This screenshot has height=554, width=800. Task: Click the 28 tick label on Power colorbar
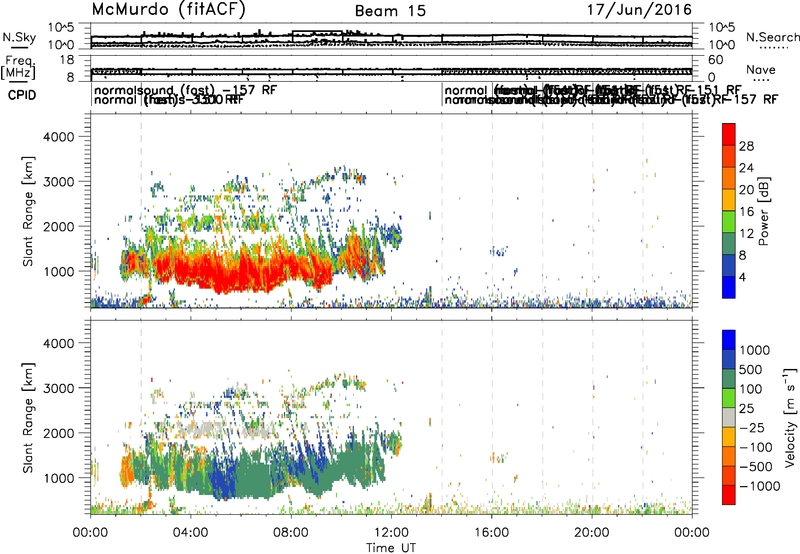pos(746,146)
